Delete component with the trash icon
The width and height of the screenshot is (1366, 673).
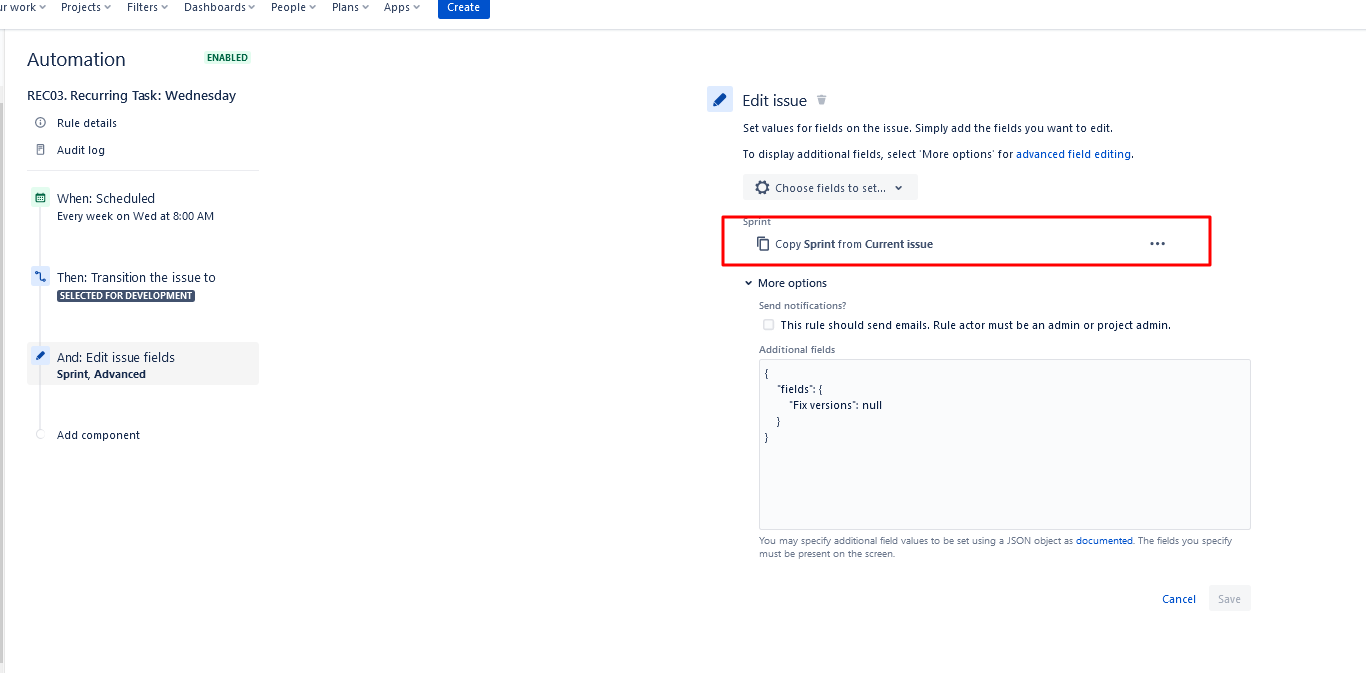click(822, 100)
